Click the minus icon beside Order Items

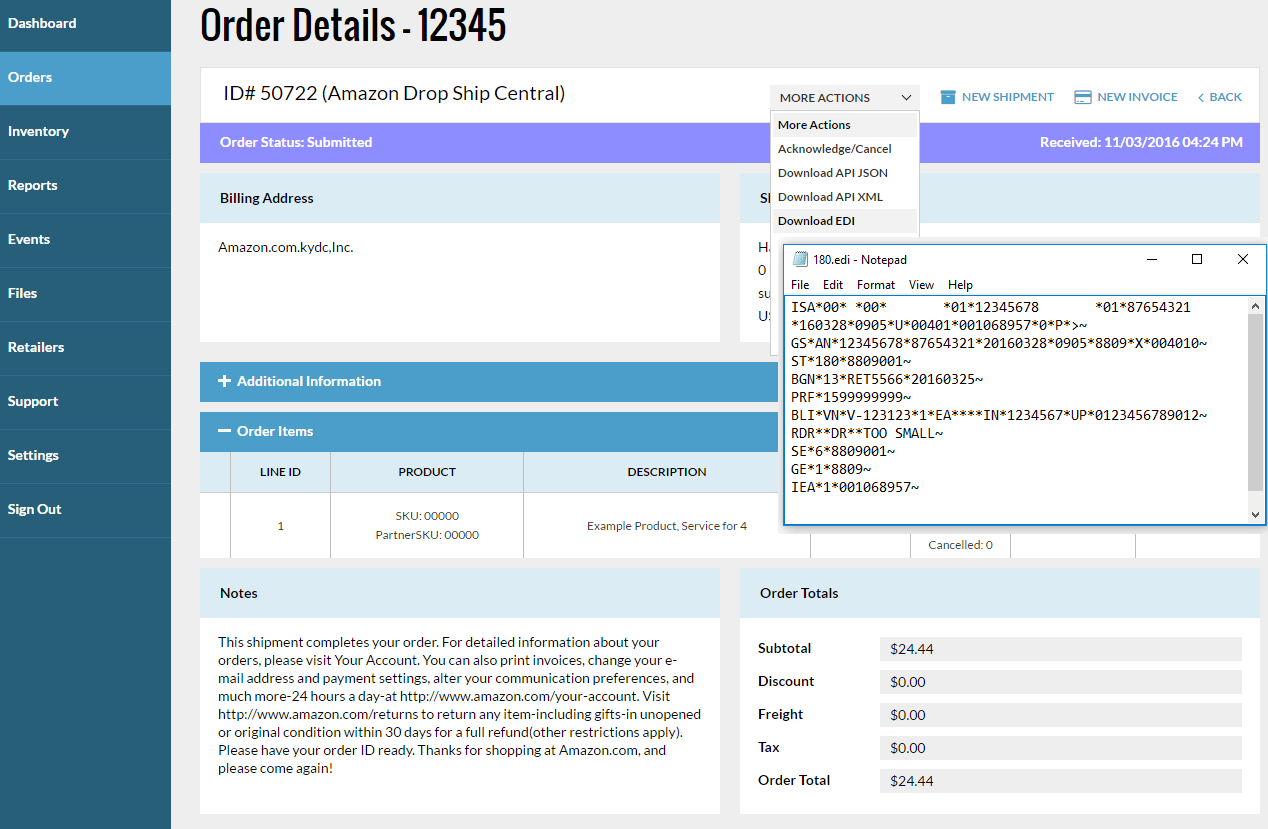point(224,431)
